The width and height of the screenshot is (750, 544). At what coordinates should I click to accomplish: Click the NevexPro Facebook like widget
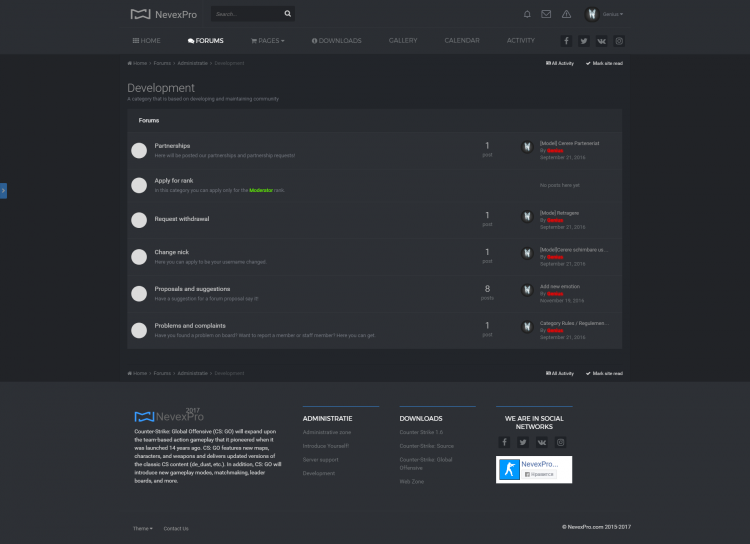click(x=534, y=469)
